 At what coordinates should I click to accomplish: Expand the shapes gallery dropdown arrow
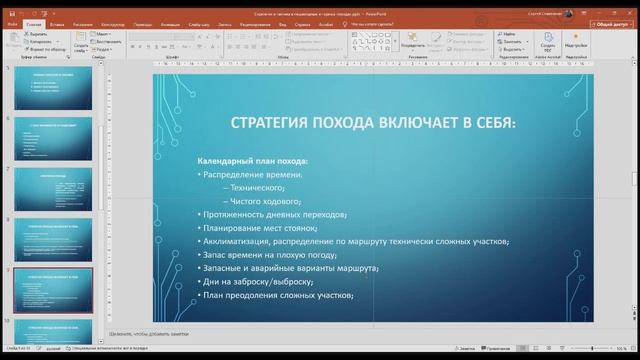click(395, 42)
